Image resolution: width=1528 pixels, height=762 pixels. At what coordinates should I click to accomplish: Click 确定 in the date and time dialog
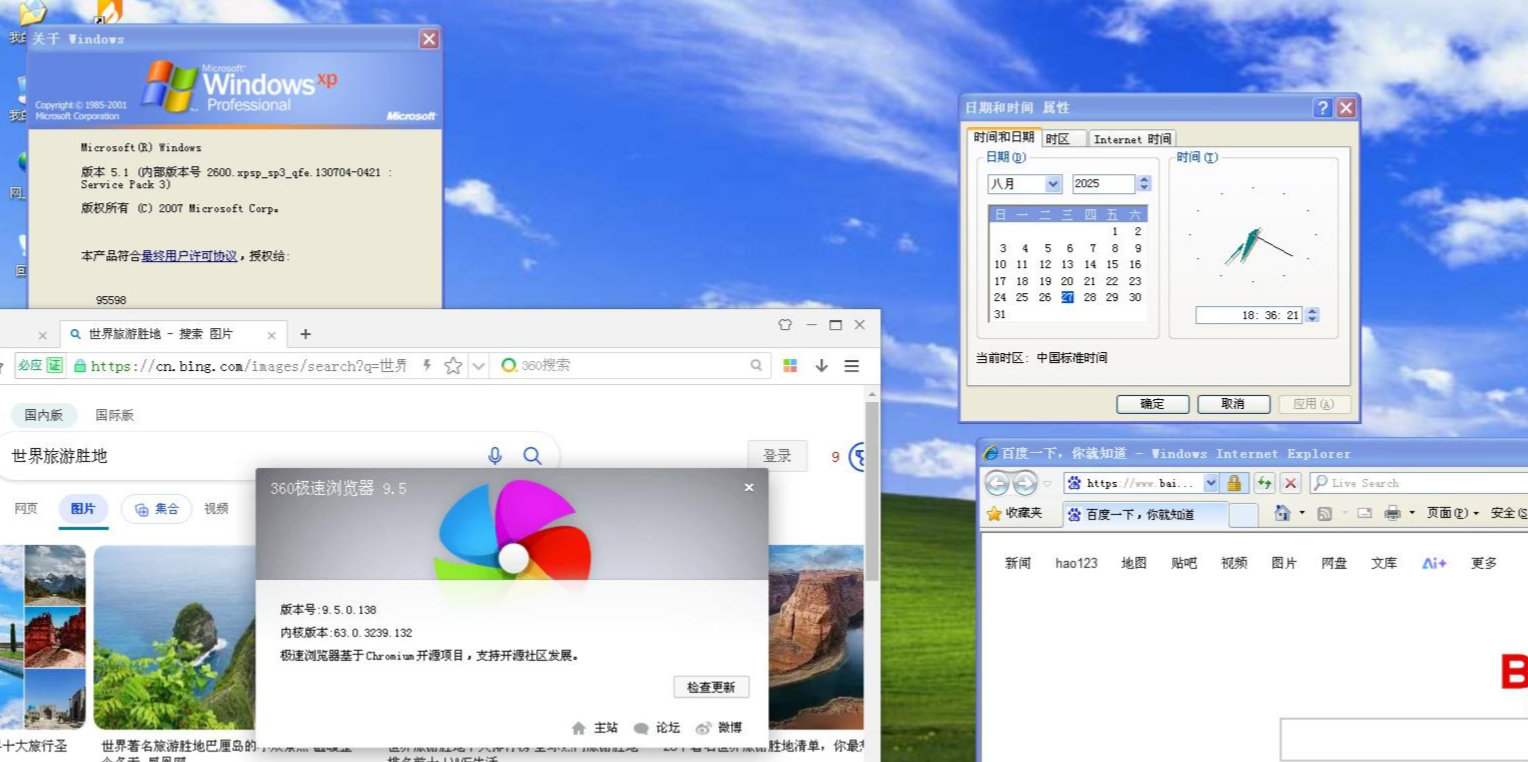coord(1152,404)
